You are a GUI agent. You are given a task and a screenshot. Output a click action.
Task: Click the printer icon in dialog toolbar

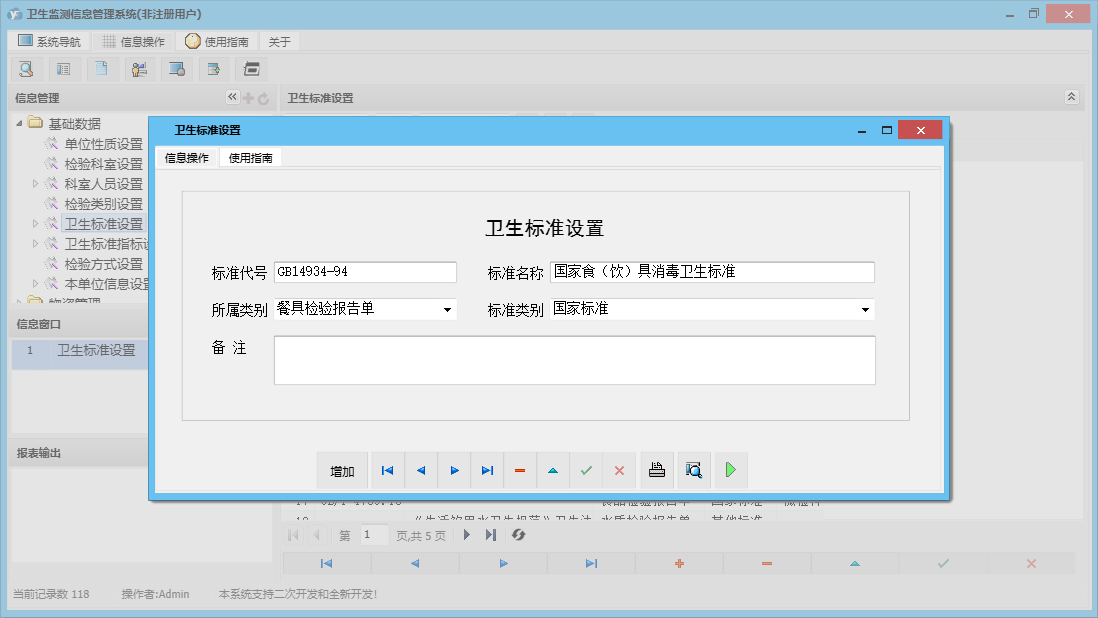tap(657, 470)
